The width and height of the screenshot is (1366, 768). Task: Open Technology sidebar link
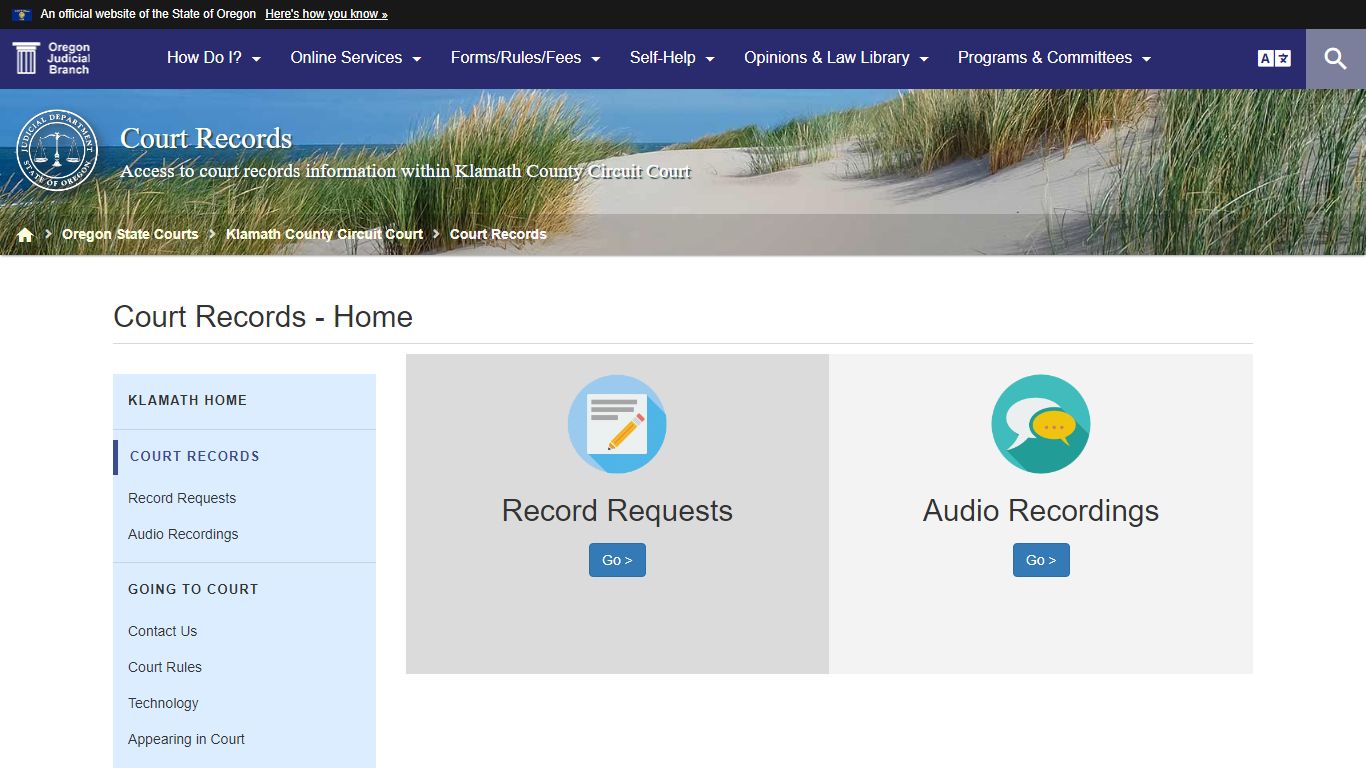(x=163, y=703)
